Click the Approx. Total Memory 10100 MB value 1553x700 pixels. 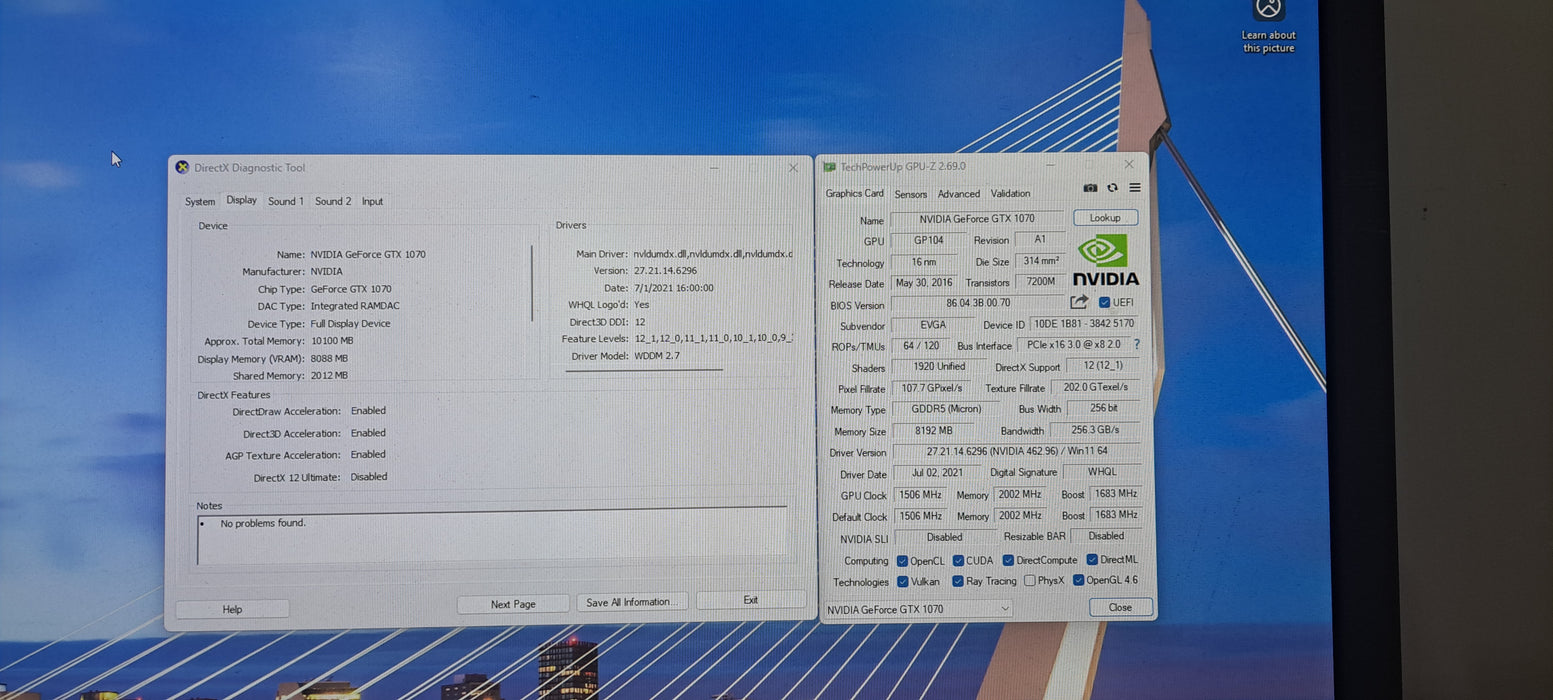(x=332, y=341)
